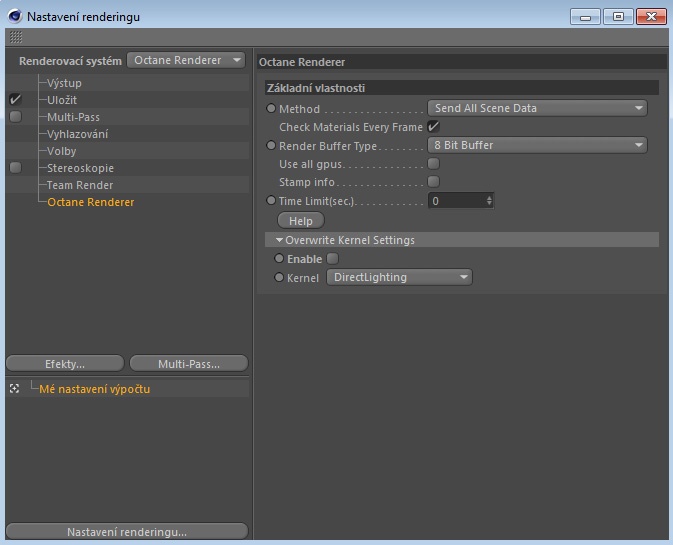Select Uložit in the settings tree

pos(62,100)
